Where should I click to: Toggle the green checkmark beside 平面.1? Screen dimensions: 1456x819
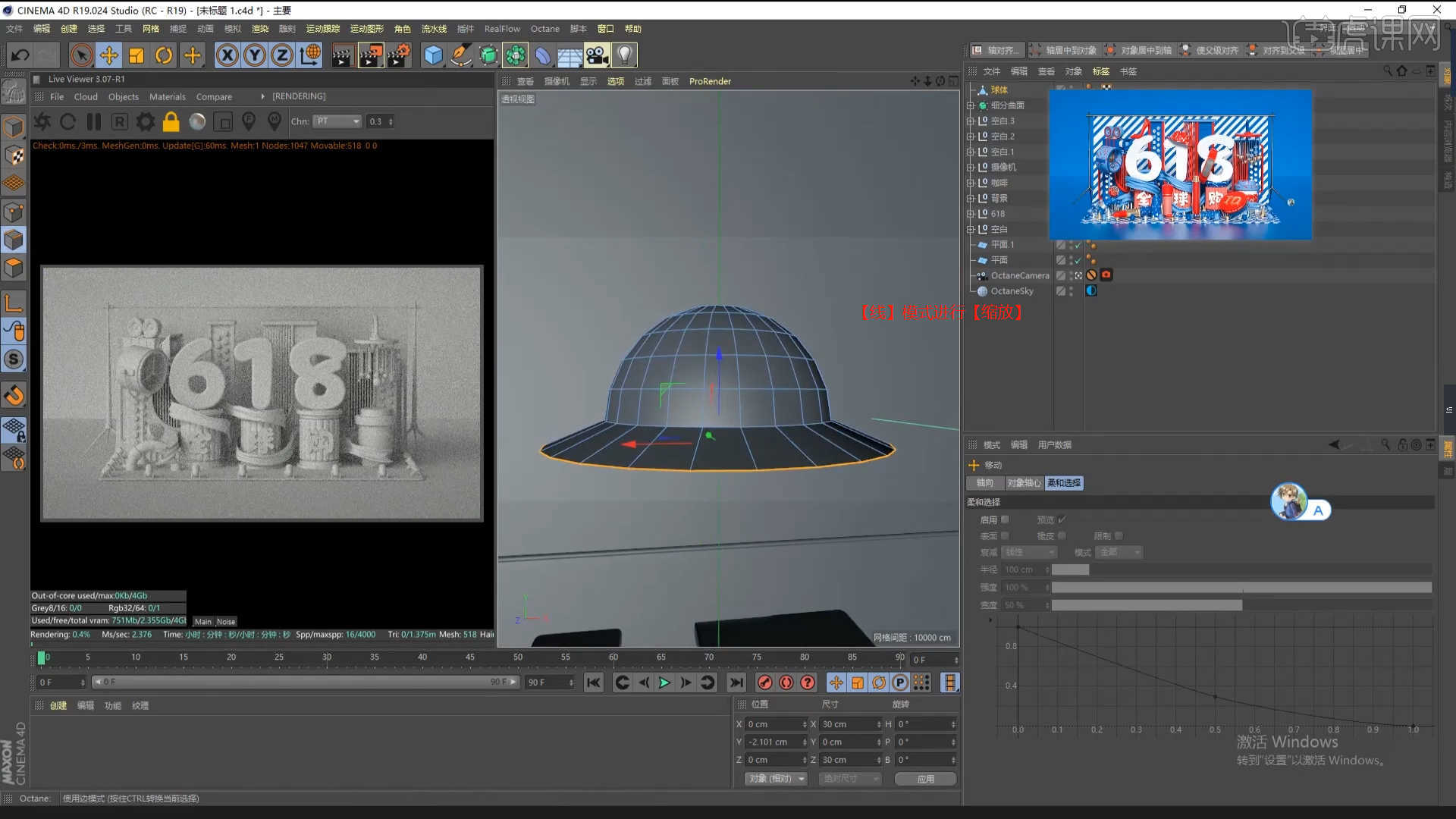[1078, 244]
